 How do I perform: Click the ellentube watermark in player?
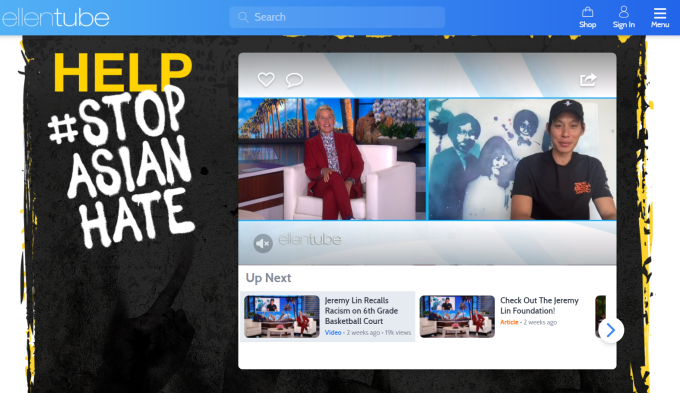pos(310,239)
